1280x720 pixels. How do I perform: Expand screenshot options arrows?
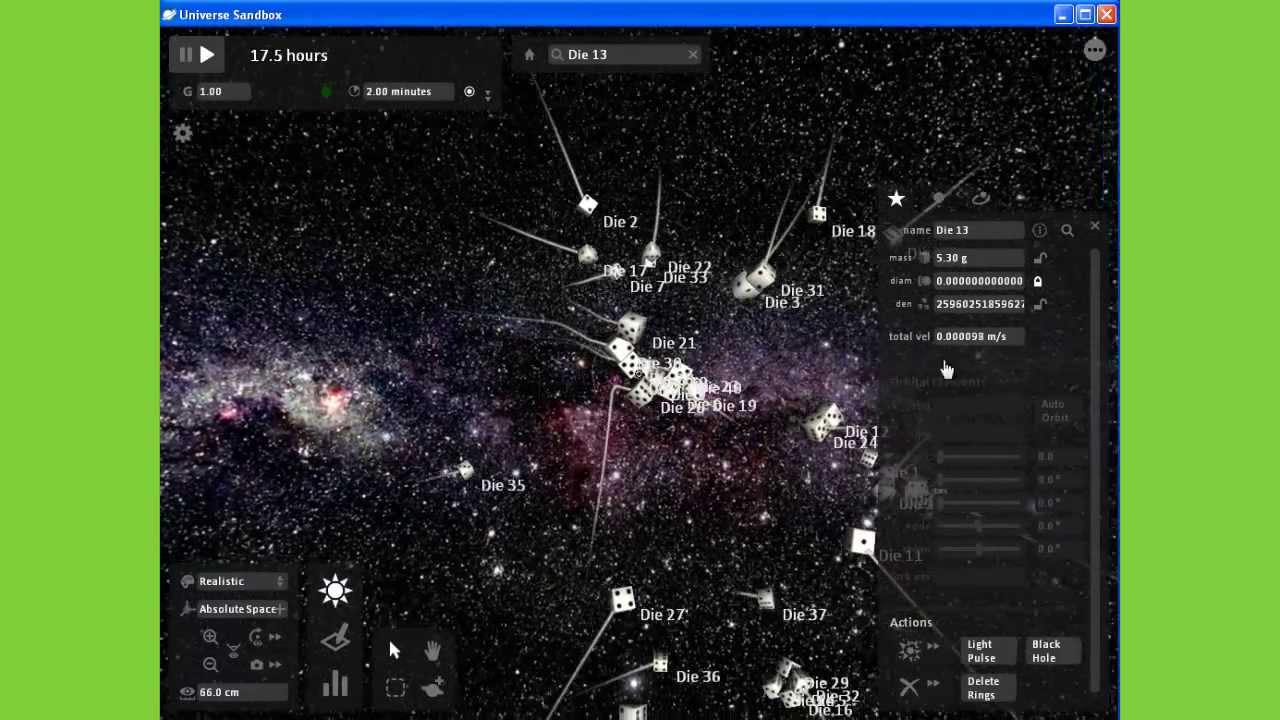click(x=275, y=664)
